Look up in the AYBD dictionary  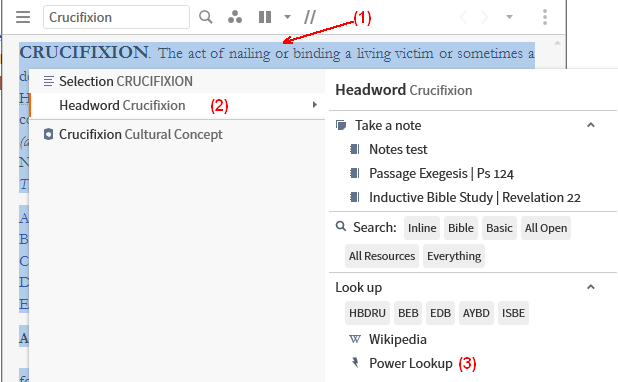pos(476,313)
